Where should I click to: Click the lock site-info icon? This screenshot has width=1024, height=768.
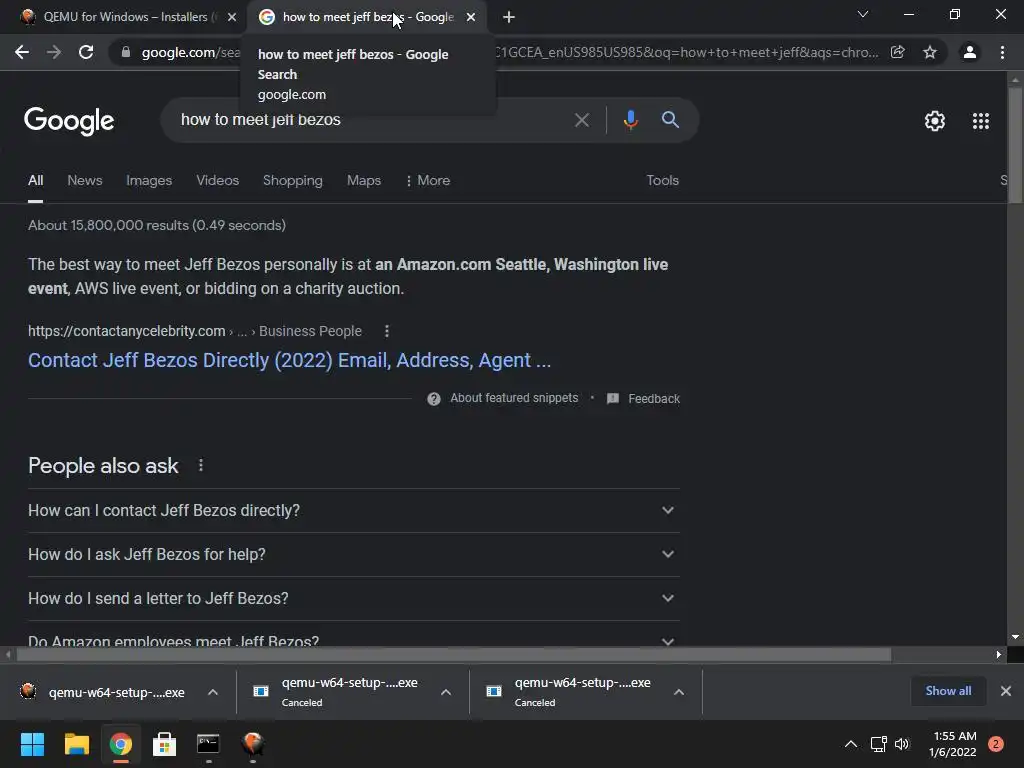click(x=126, y=52)
